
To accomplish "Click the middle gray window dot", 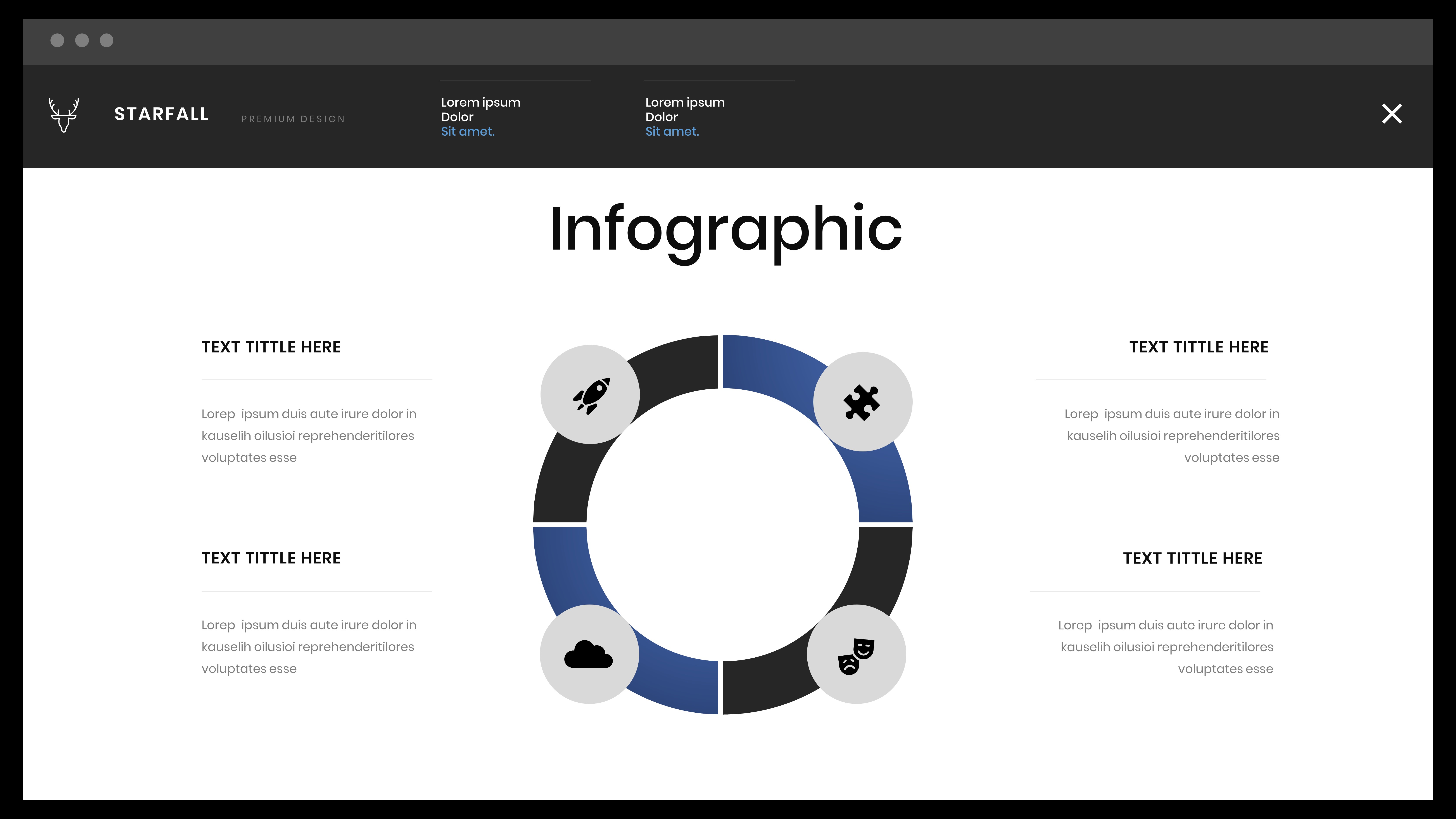I will coord(82,40).
